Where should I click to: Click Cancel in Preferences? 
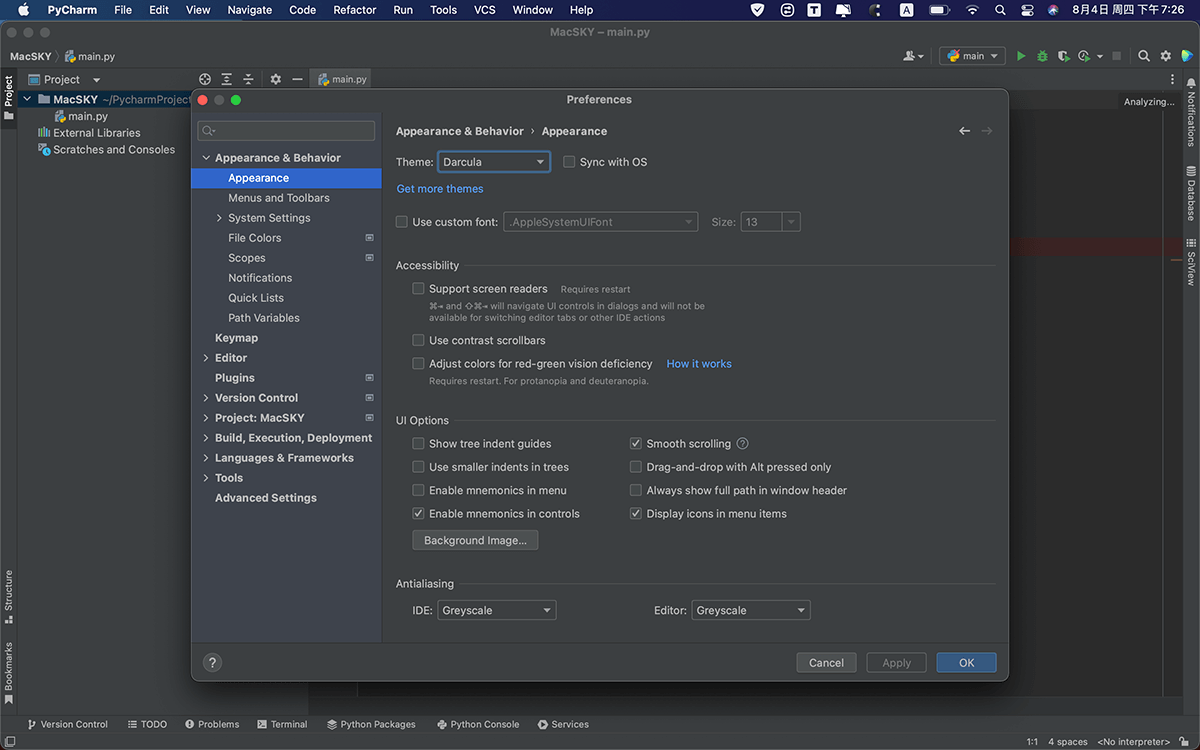click(x=826, y=662)
